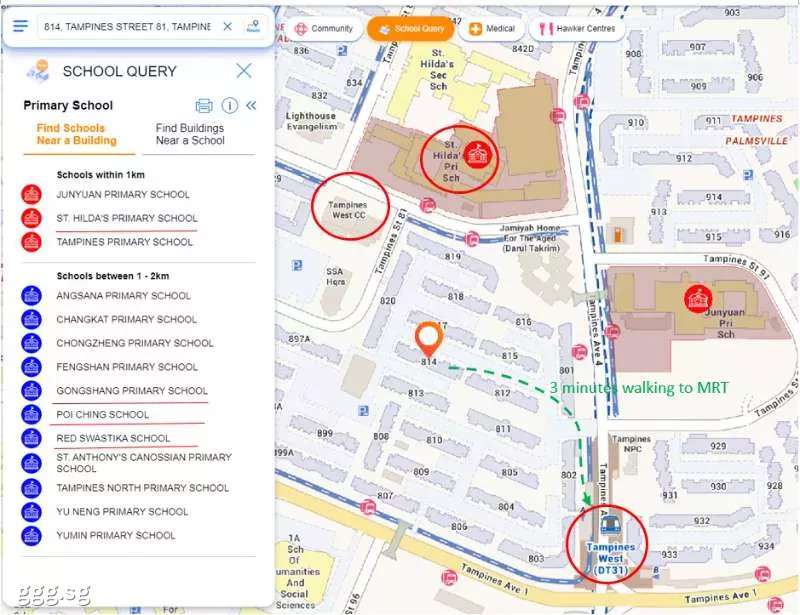Open St. Hilda's Primary School result

(x=126, y=218)
